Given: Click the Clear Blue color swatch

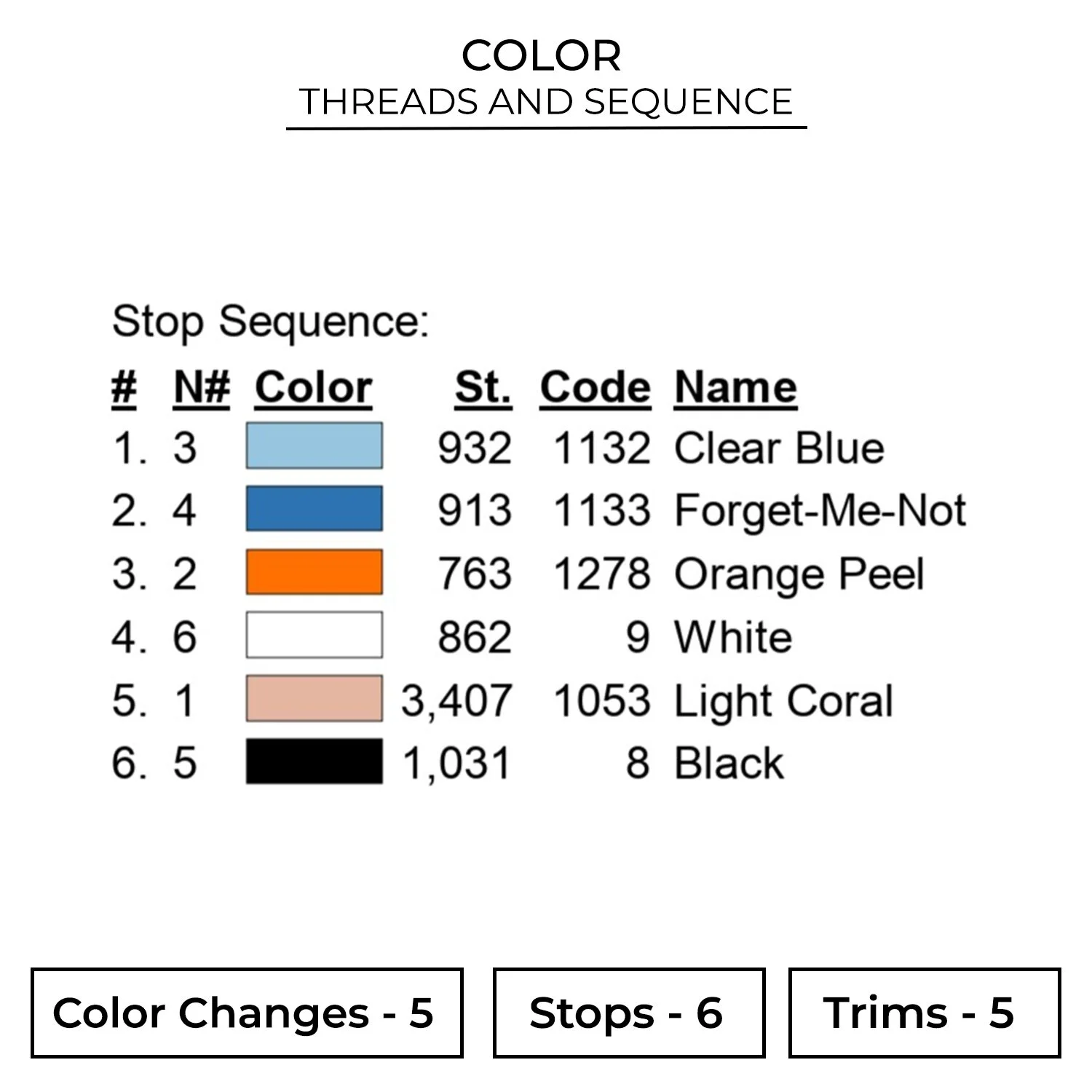Looking at the screenshot, I should tap(314, 446).
